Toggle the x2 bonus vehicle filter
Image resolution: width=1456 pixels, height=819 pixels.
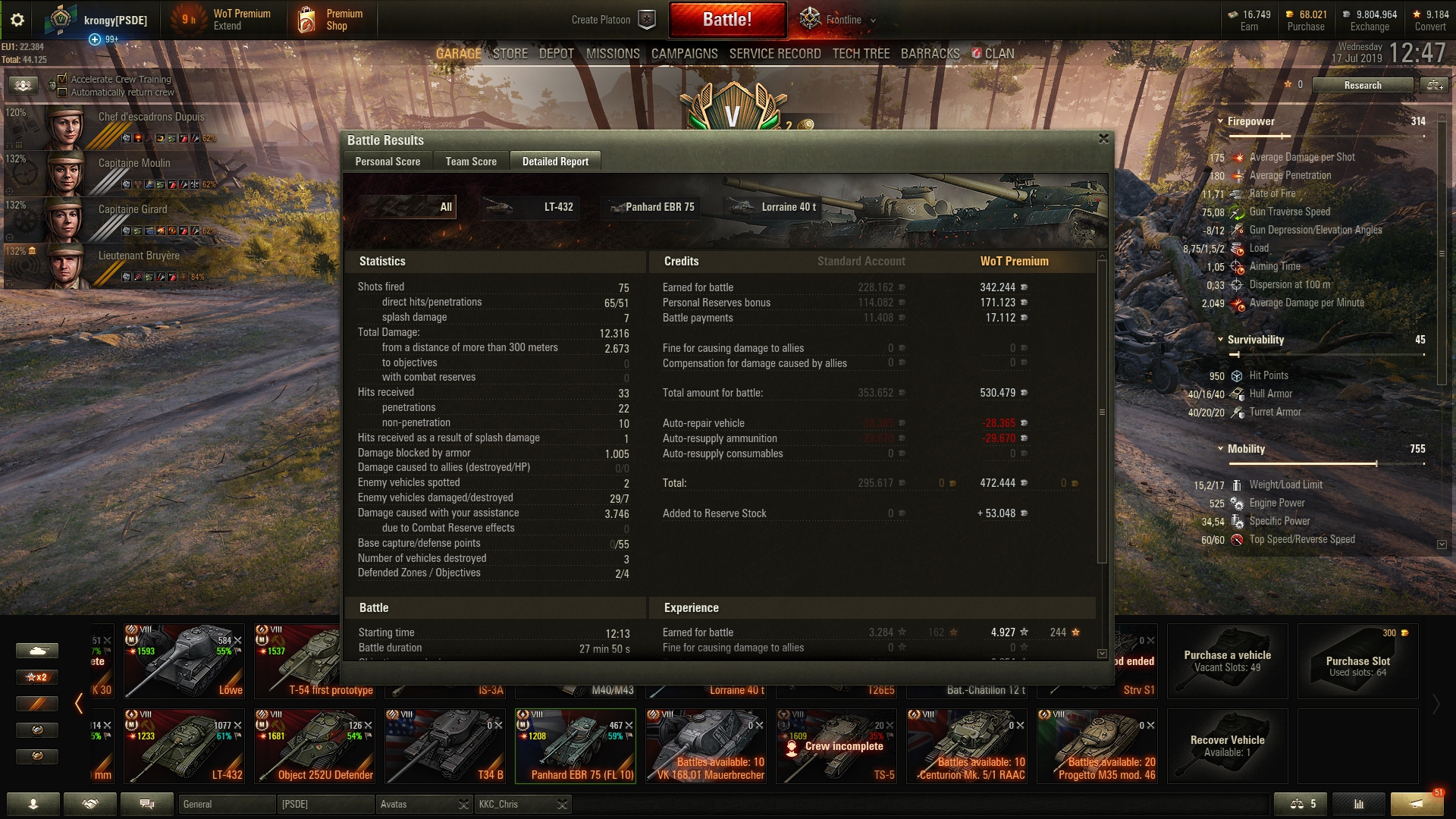click(36, 676)
